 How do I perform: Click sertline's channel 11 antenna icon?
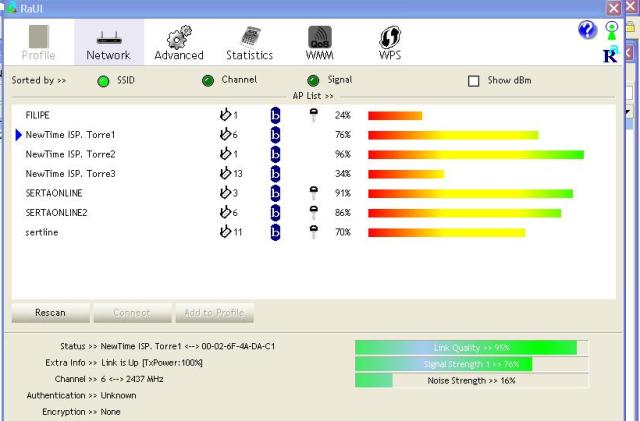[225, 232]
